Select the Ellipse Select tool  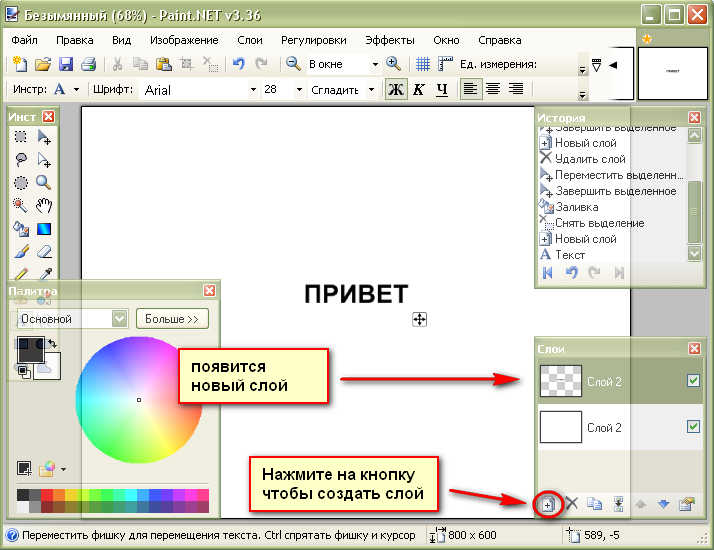[20, 183]
